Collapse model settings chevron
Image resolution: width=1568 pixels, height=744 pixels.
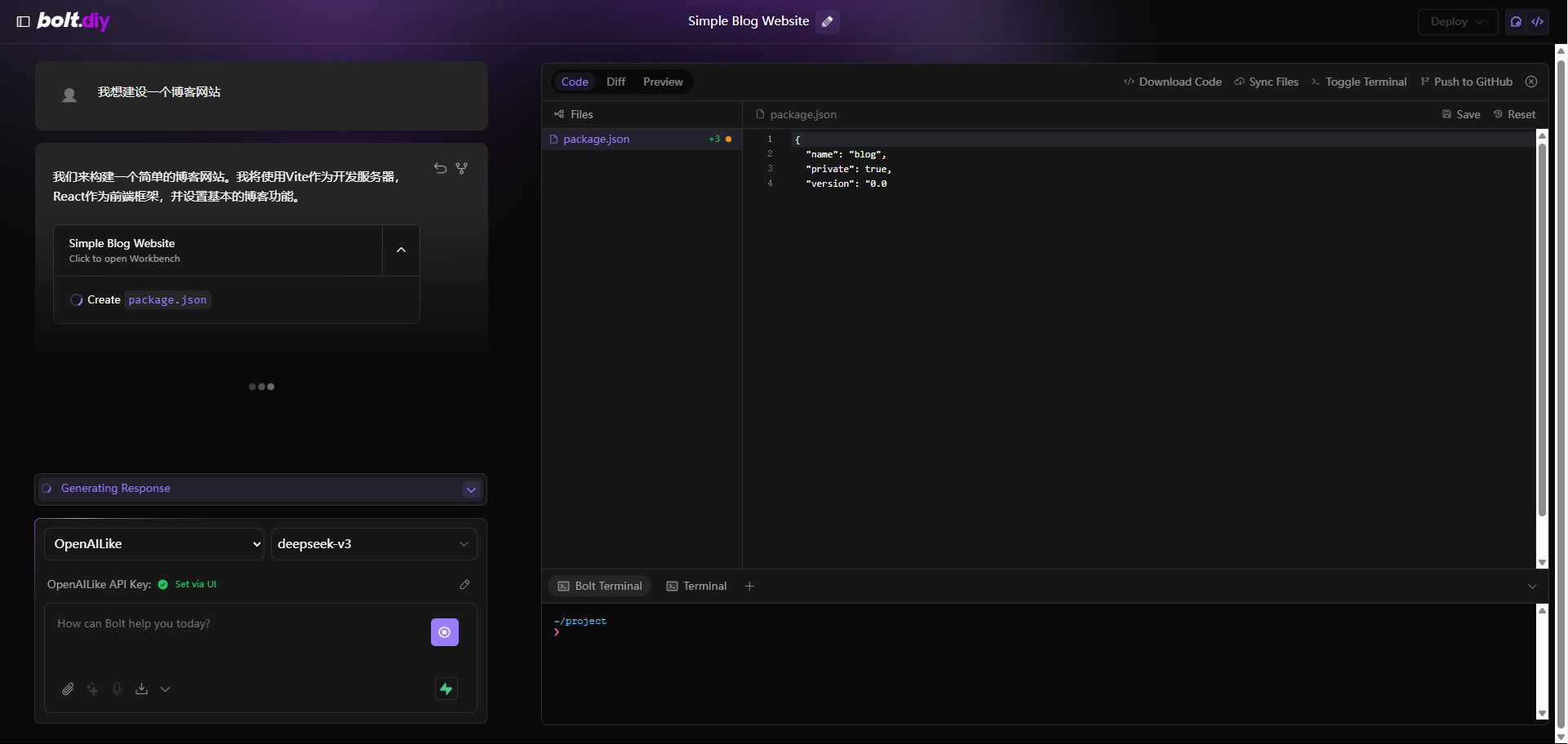coord(165,689)
